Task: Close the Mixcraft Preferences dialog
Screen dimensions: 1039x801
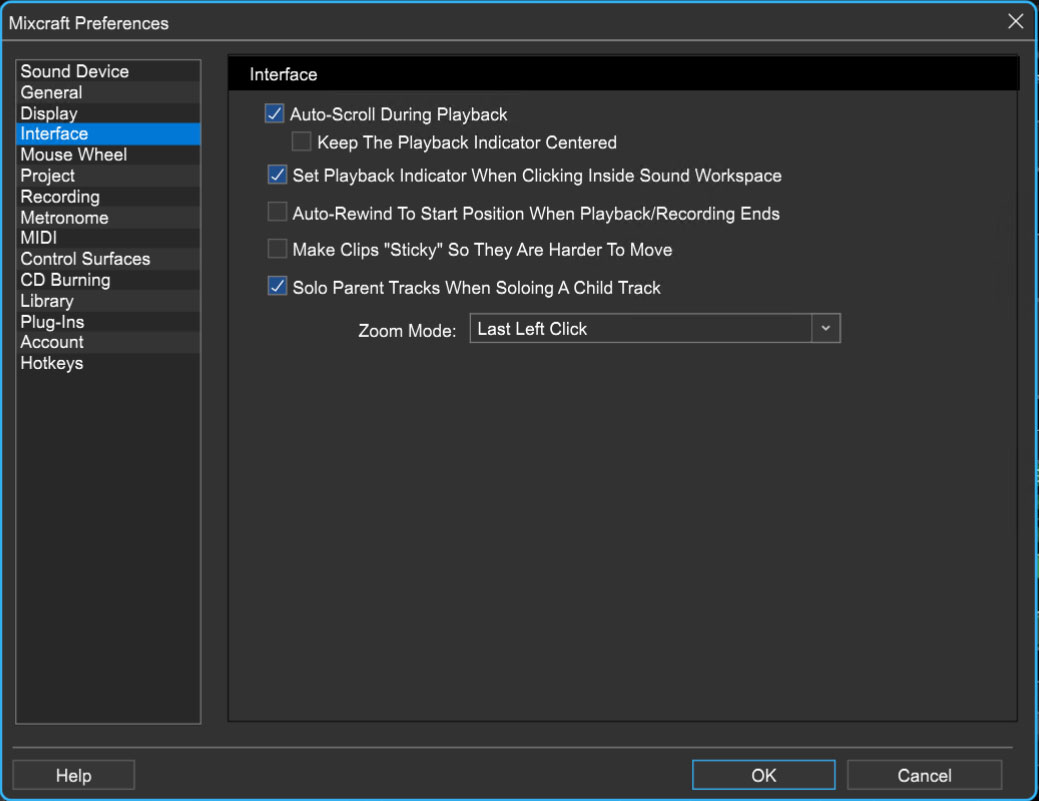Action: pyautogui.click(x=1015, y=21)
